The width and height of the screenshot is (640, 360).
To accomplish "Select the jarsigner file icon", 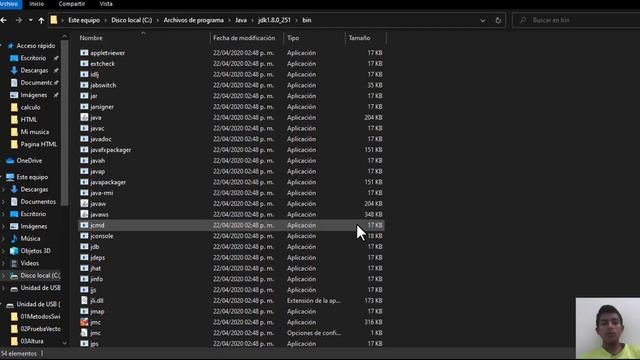I will pyautogui.click(x=84, y=107).
